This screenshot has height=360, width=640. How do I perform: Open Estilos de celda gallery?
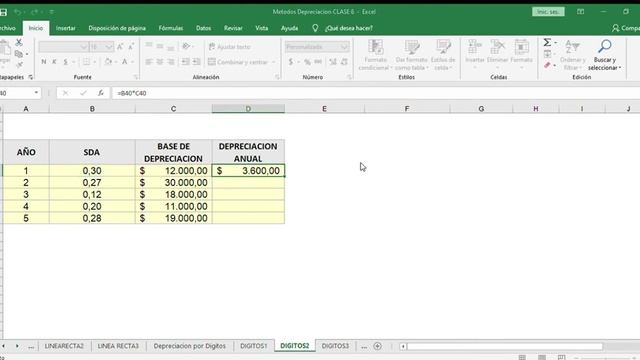[x=443, y=55]
